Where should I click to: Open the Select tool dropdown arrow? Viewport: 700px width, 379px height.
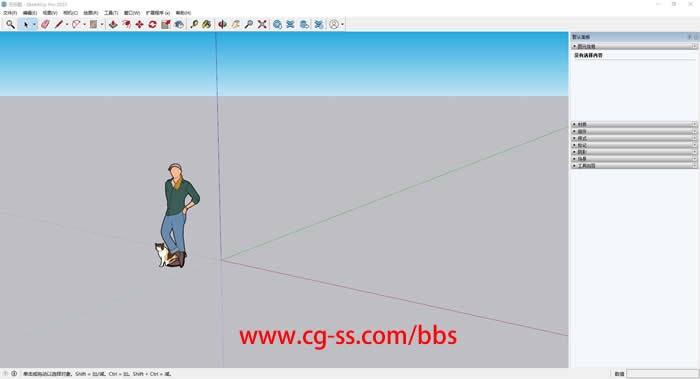click(34, 25)
